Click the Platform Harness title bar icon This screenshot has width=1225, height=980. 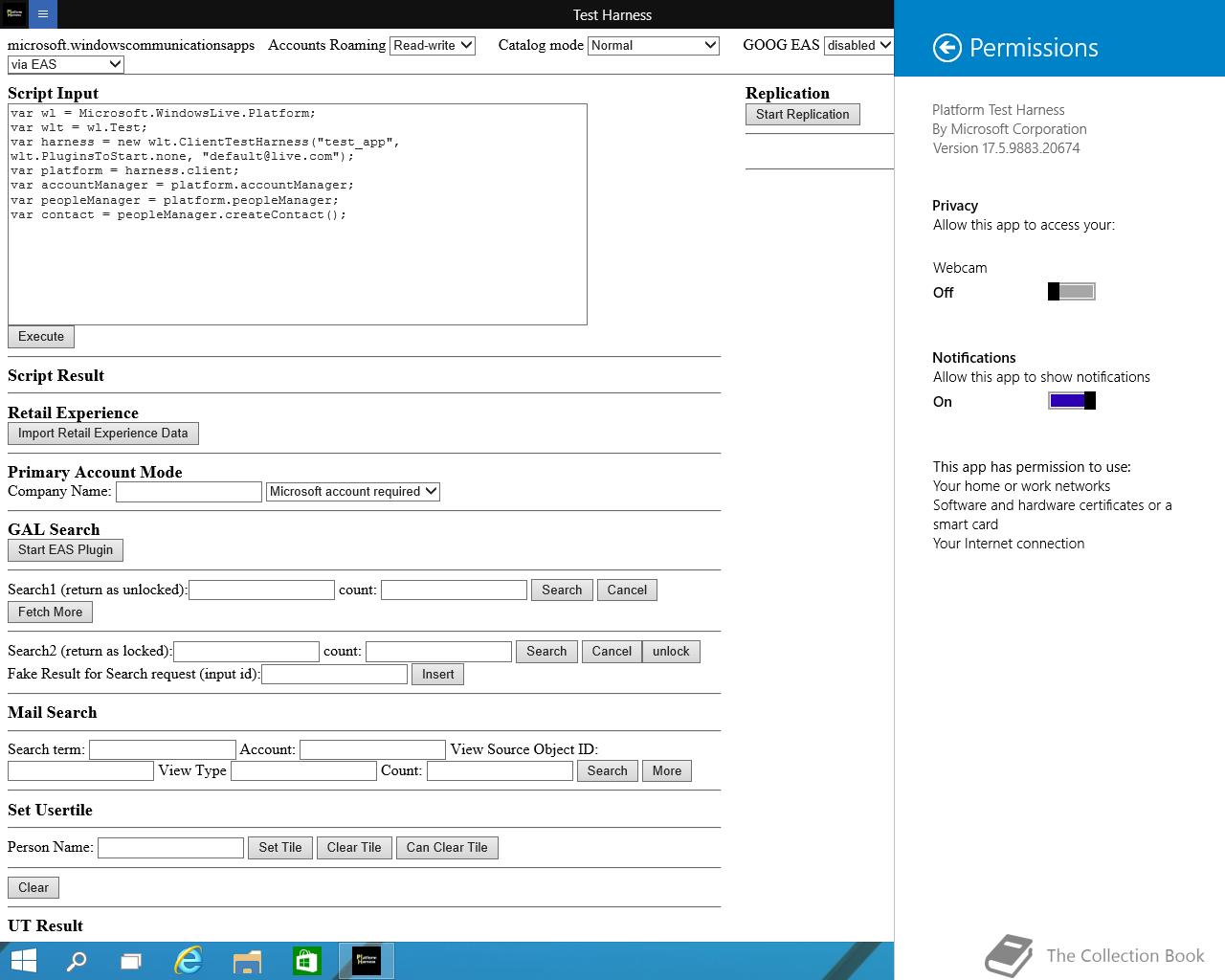(14, 14)
